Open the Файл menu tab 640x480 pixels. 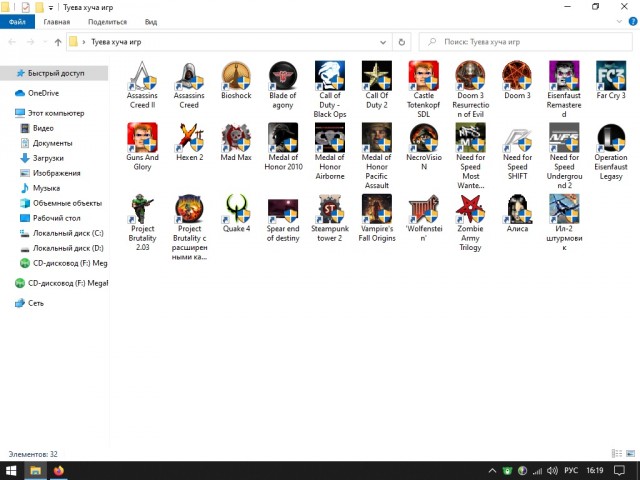[x=17, y=22]
